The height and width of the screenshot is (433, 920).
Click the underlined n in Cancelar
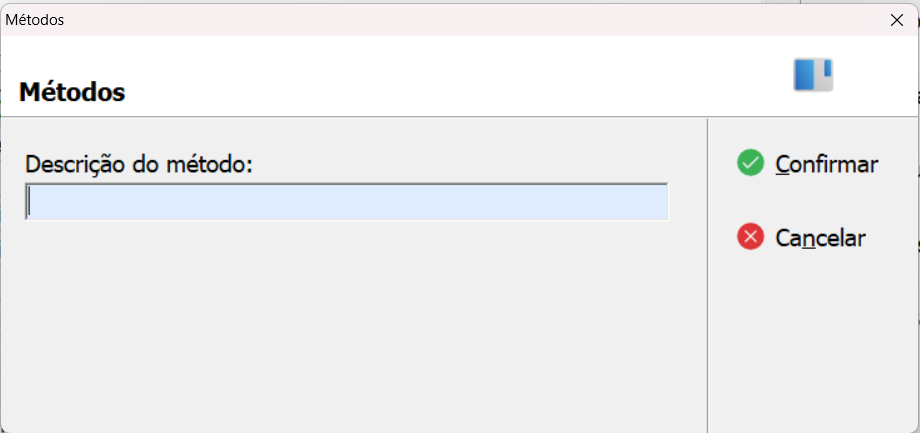[808, 239]
